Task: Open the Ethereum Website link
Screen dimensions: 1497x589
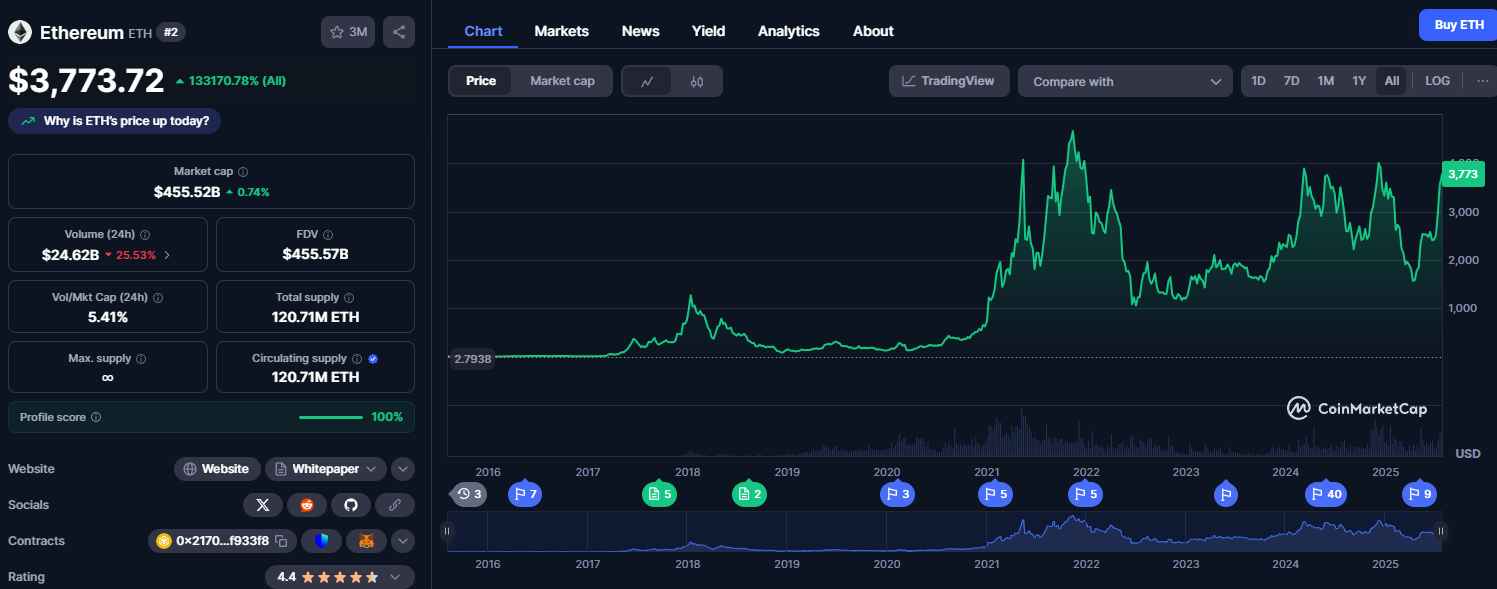Action: 217,469
